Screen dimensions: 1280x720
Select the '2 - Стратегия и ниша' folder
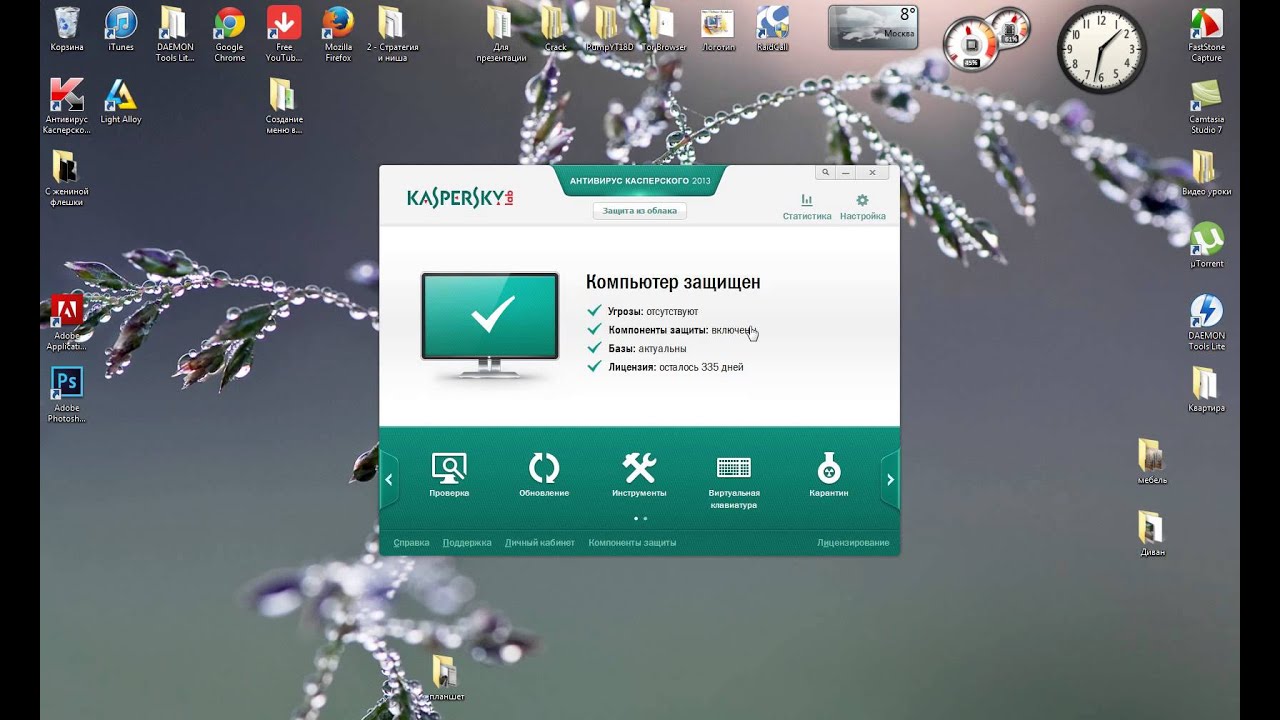tap(392, 35)
